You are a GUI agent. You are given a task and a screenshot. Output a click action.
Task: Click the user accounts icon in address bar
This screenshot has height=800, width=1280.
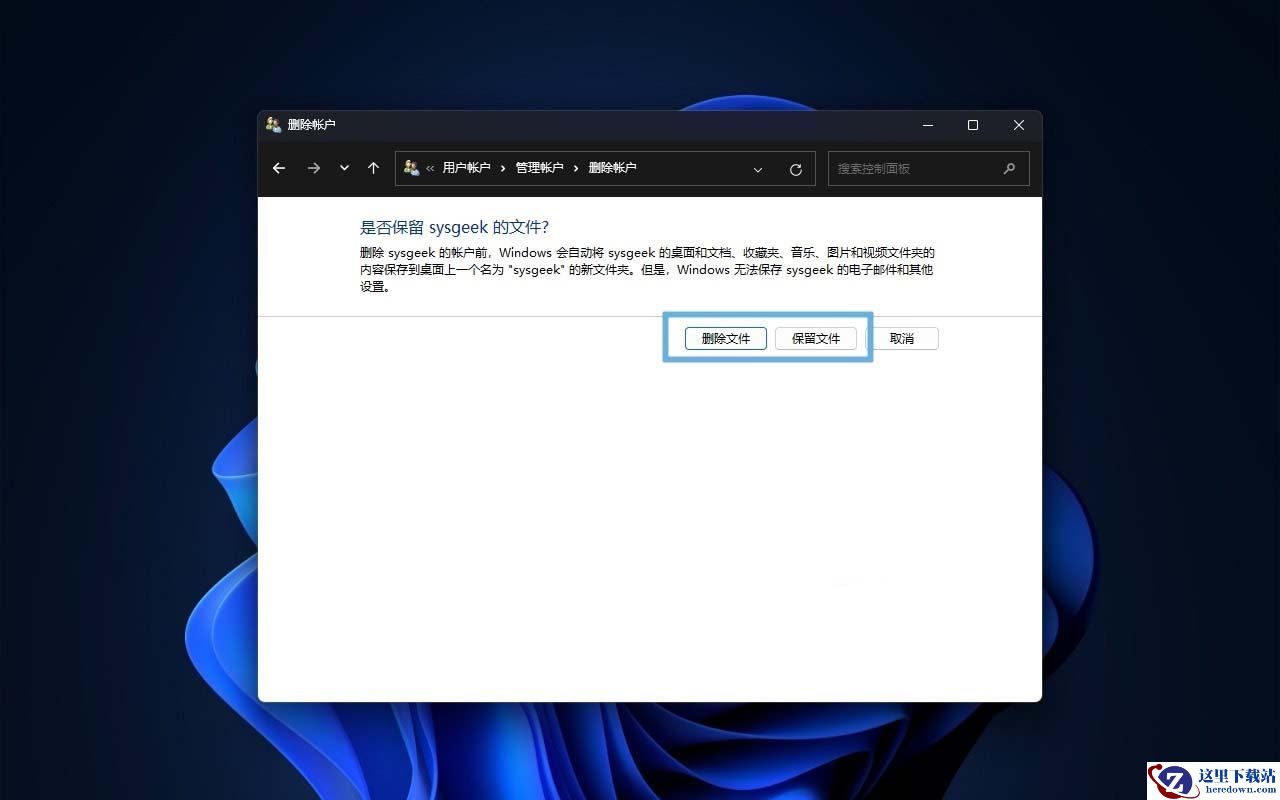click(x=411, y=168)
